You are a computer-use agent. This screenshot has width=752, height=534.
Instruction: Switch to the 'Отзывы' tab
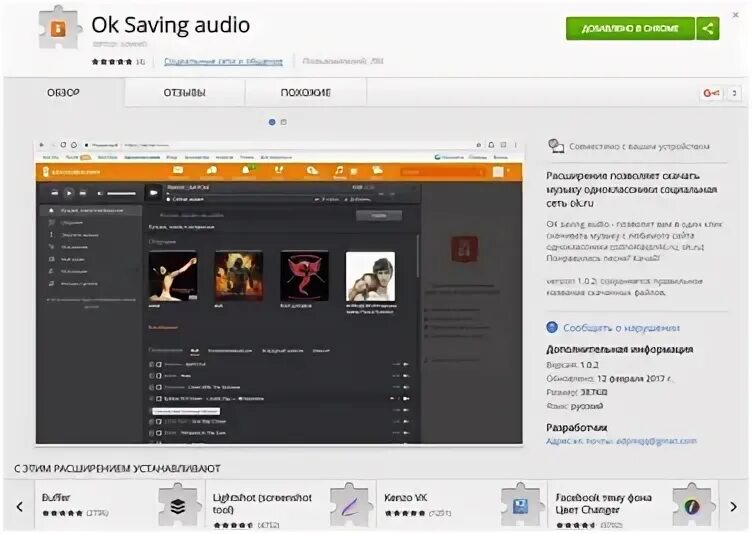pos(185,93)
